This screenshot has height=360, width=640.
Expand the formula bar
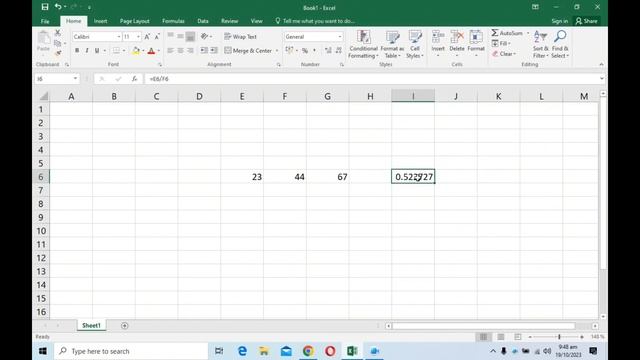tap(602, 79)
